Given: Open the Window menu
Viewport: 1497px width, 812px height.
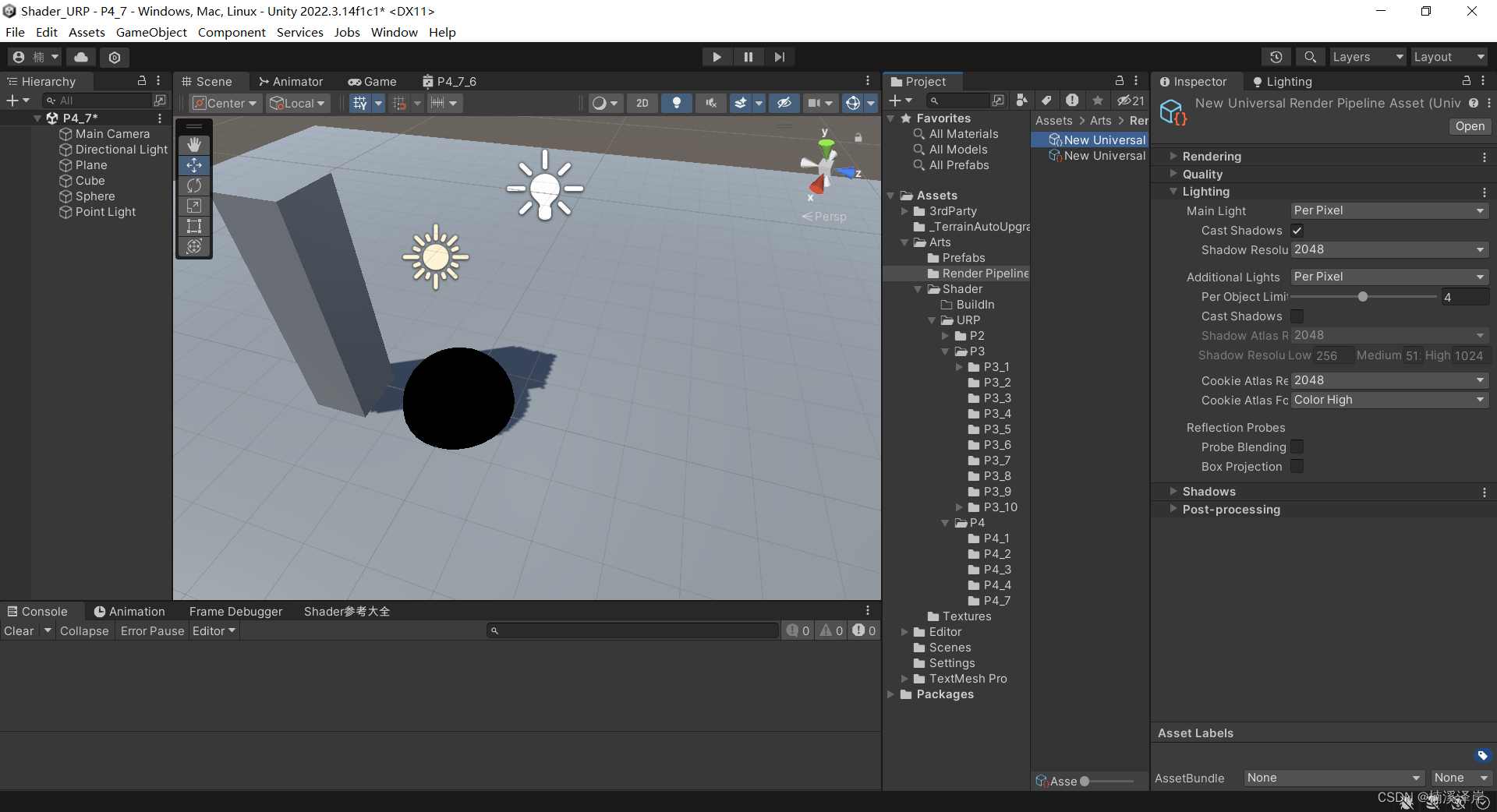Looking at the screenshot, I should coord(394,32).
